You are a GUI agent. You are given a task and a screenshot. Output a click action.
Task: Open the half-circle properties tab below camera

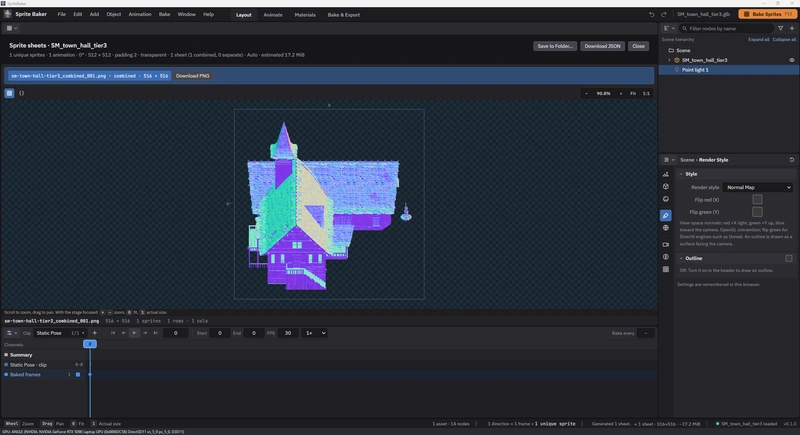point(666,257)
